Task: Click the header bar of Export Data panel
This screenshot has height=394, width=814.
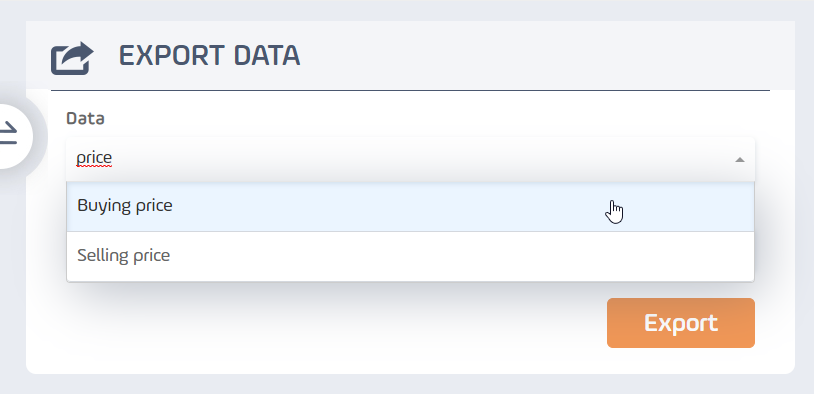Action: coord(410,56)
